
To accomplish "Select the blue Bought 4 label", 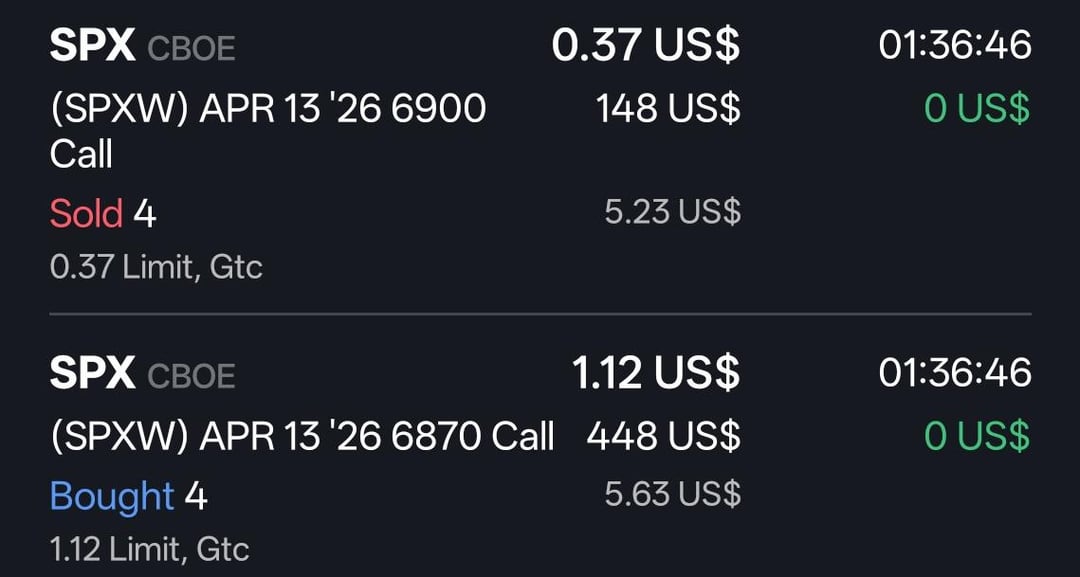I will click(128, 496).
